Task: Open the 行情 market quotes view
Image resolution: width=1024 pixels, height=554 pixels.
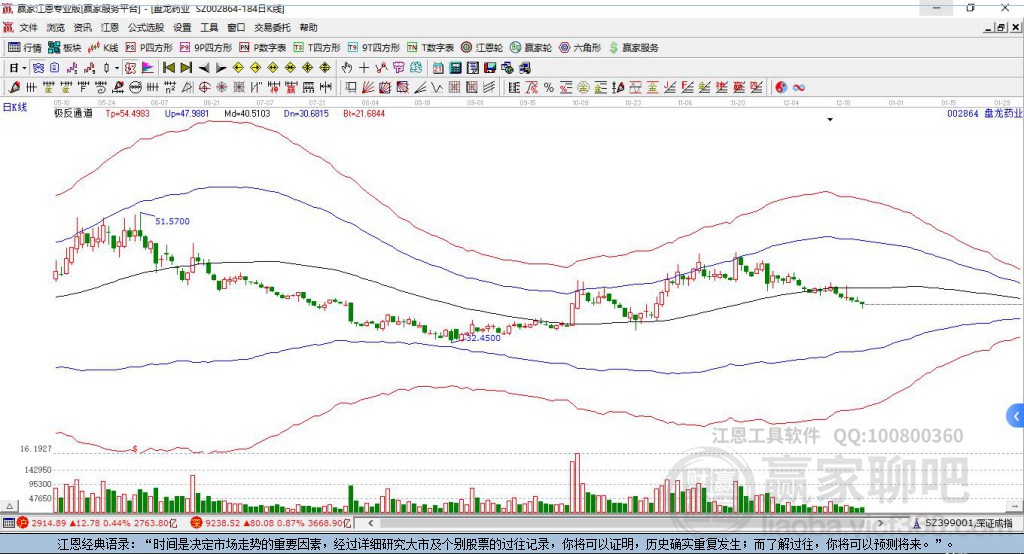Action: 25,48
